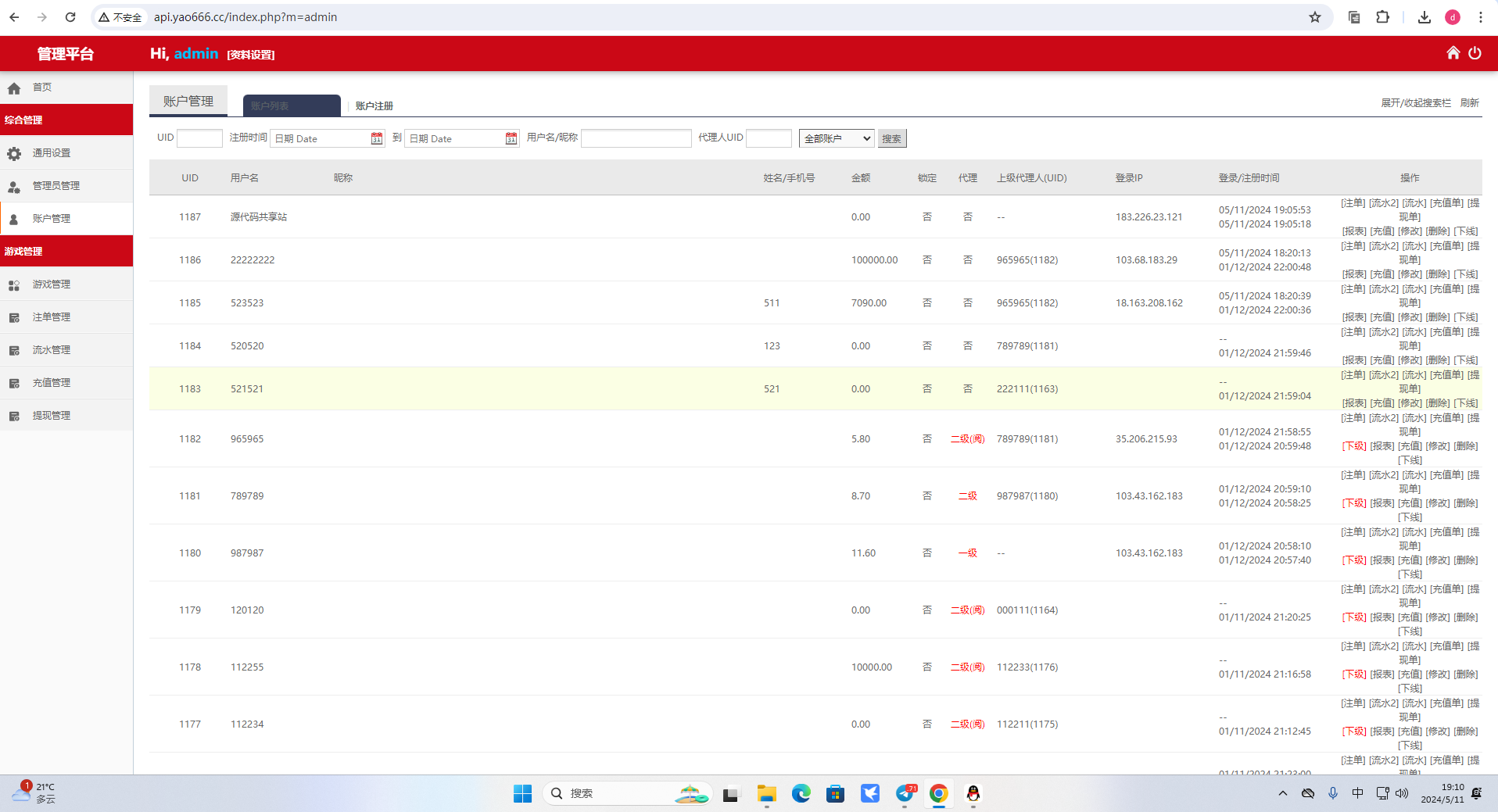Image resolution: width=1498 pixels, height=812 pixels.
Task: Click the home icon in the red header
Action: [x=1453, y=53]
